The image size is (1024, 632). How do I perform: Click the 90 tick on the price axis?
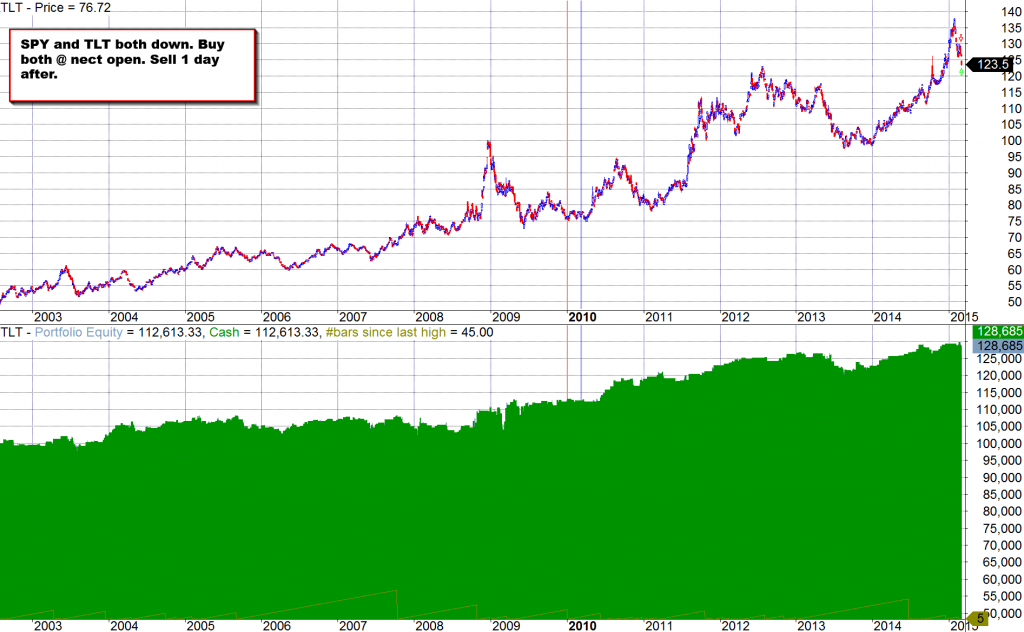(x=1014, y=173)
